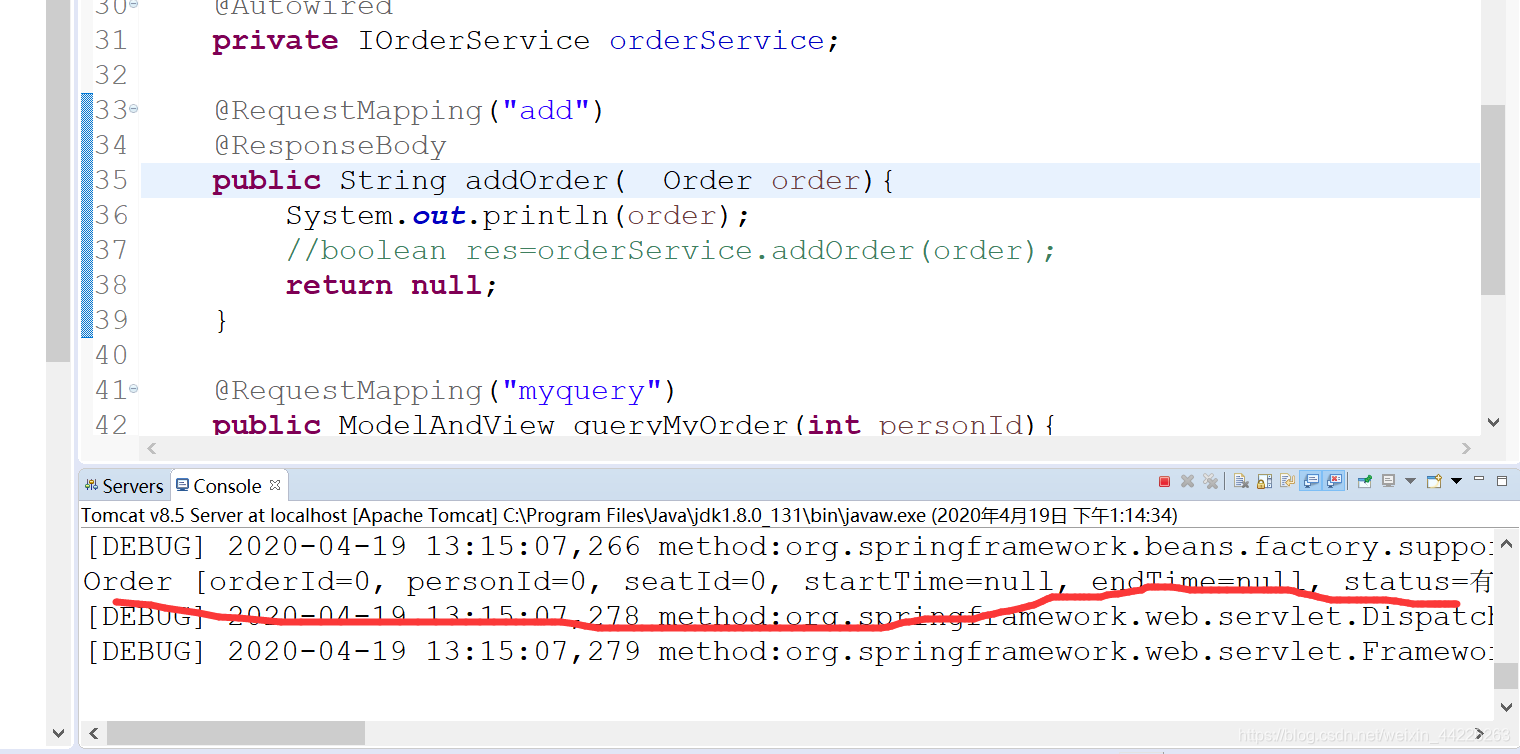
Task: Toggle Show Console on Standard Error
Action: [1334, 481]
